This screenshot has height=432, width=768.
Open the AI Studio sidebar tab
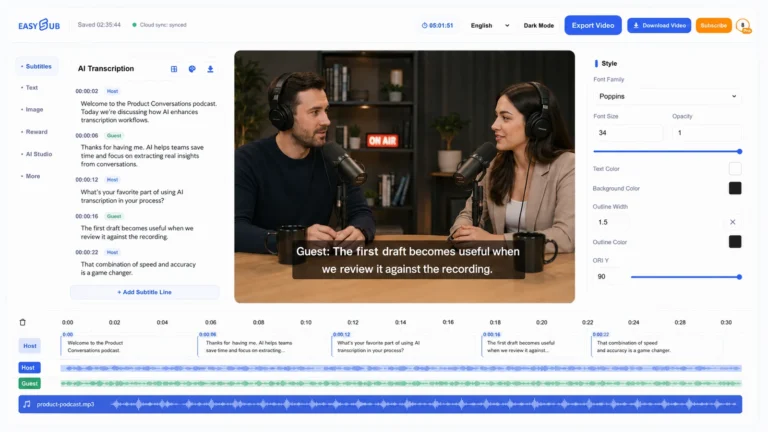click(x=38, y=154)
